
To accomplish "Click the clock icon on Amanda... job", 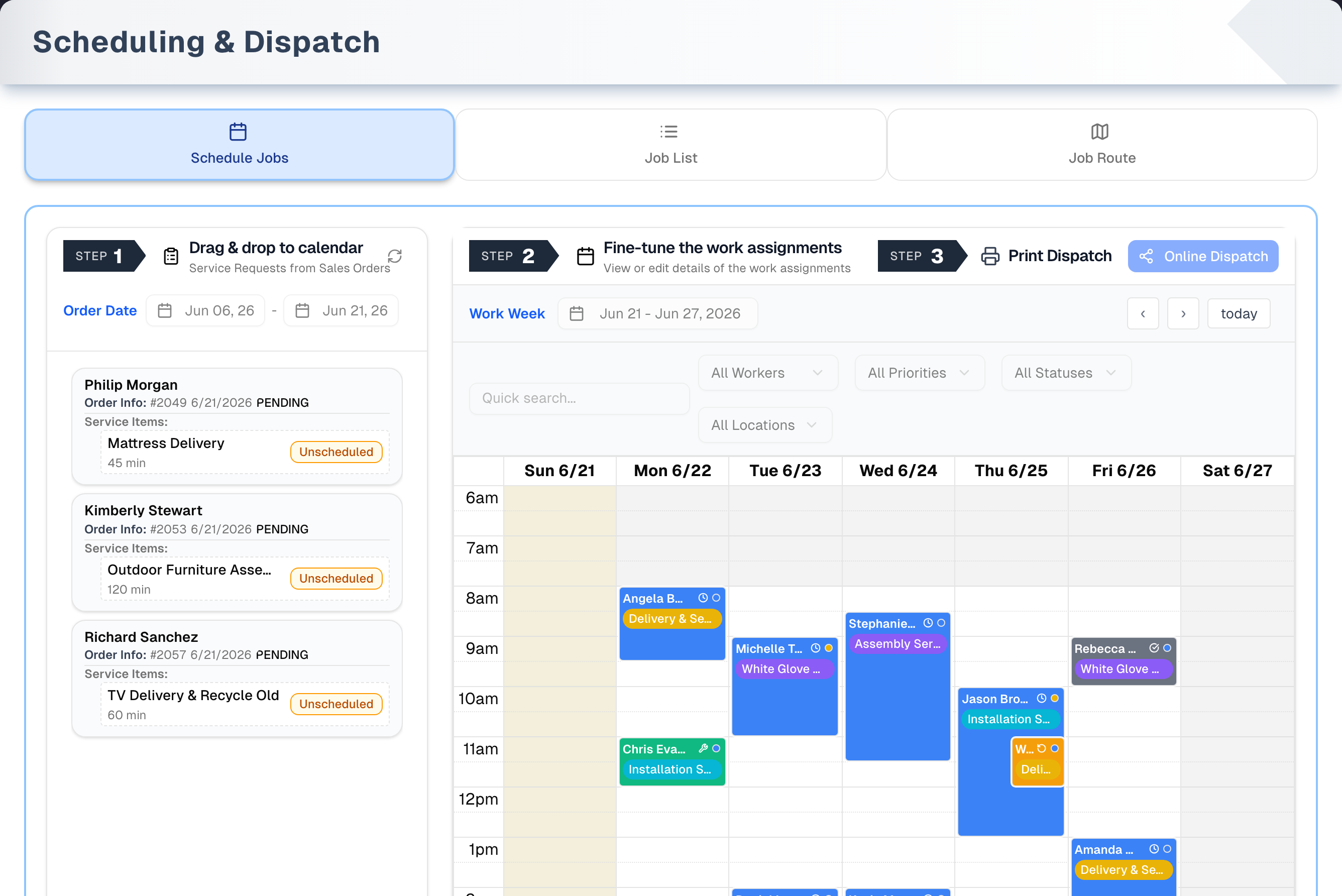I will pos(1154,849).
